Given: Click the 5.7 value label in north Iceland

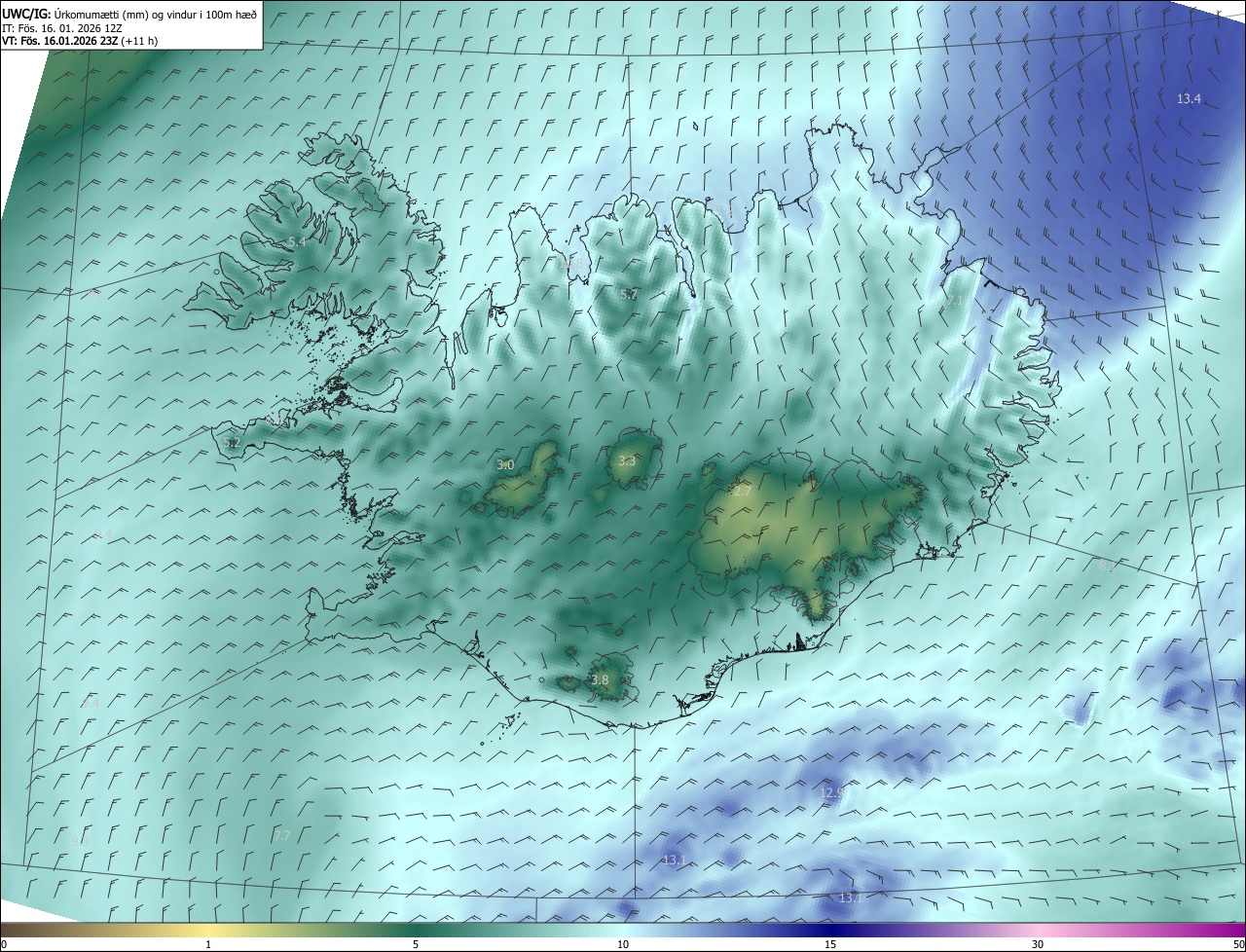Looking at the screenshot, I should 629,294.
